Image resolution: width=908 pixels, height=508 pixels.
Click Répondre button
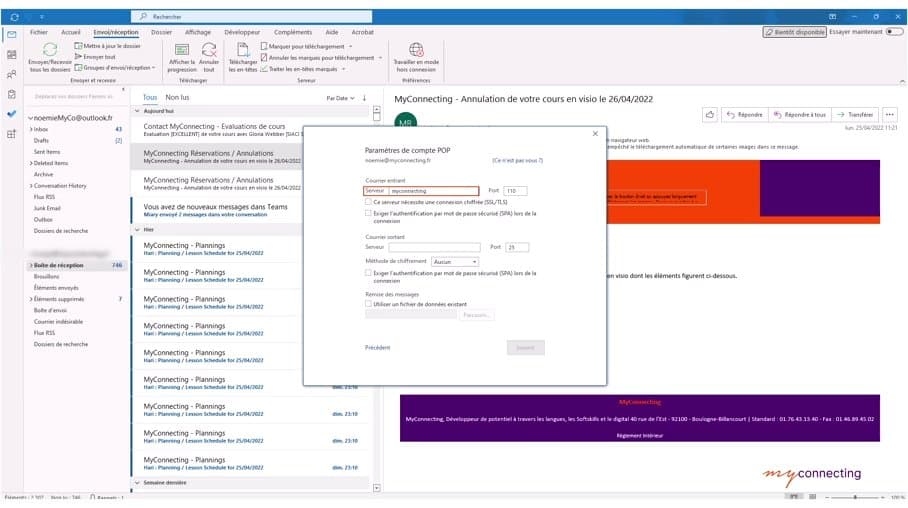(745, 115)
